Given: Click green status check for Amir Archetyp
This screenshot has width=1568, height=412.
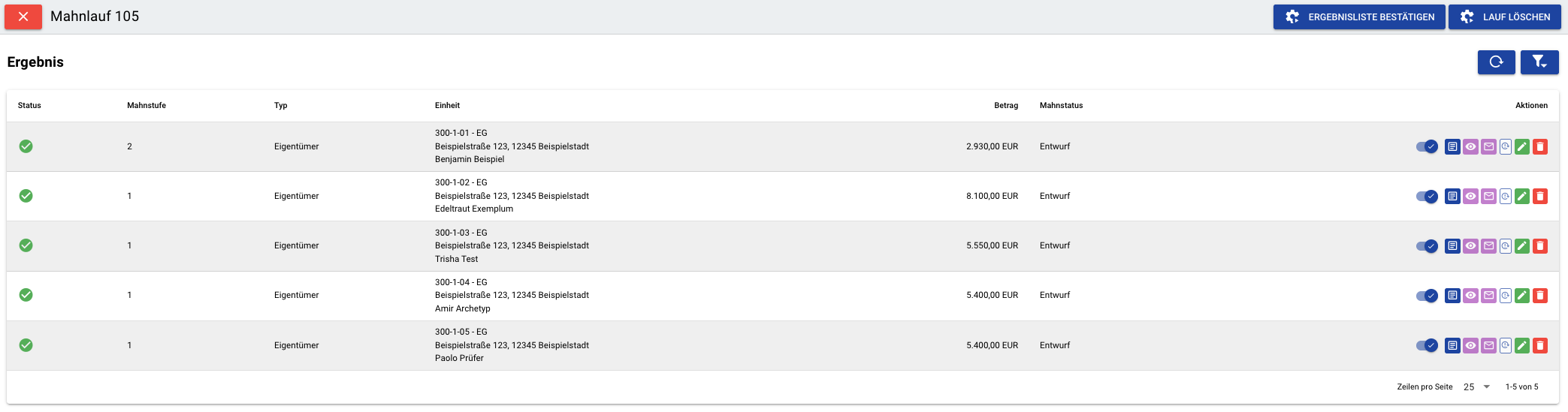Looking at the screenshot, I should coord(26,295).
